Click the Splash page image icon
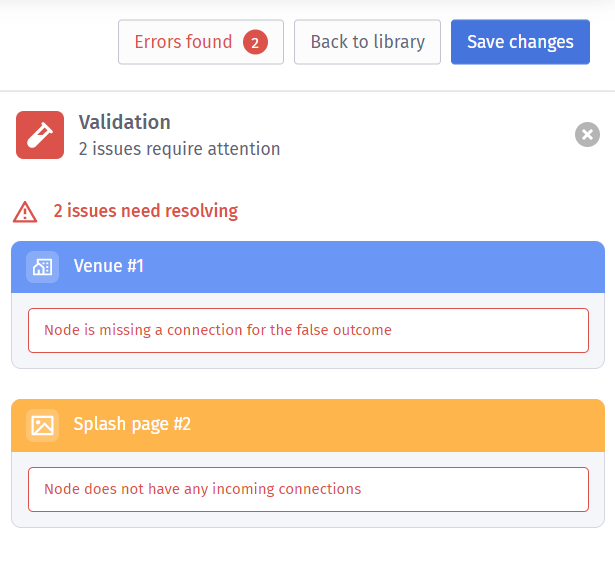The image size is (615, 562). pos(42,425)
